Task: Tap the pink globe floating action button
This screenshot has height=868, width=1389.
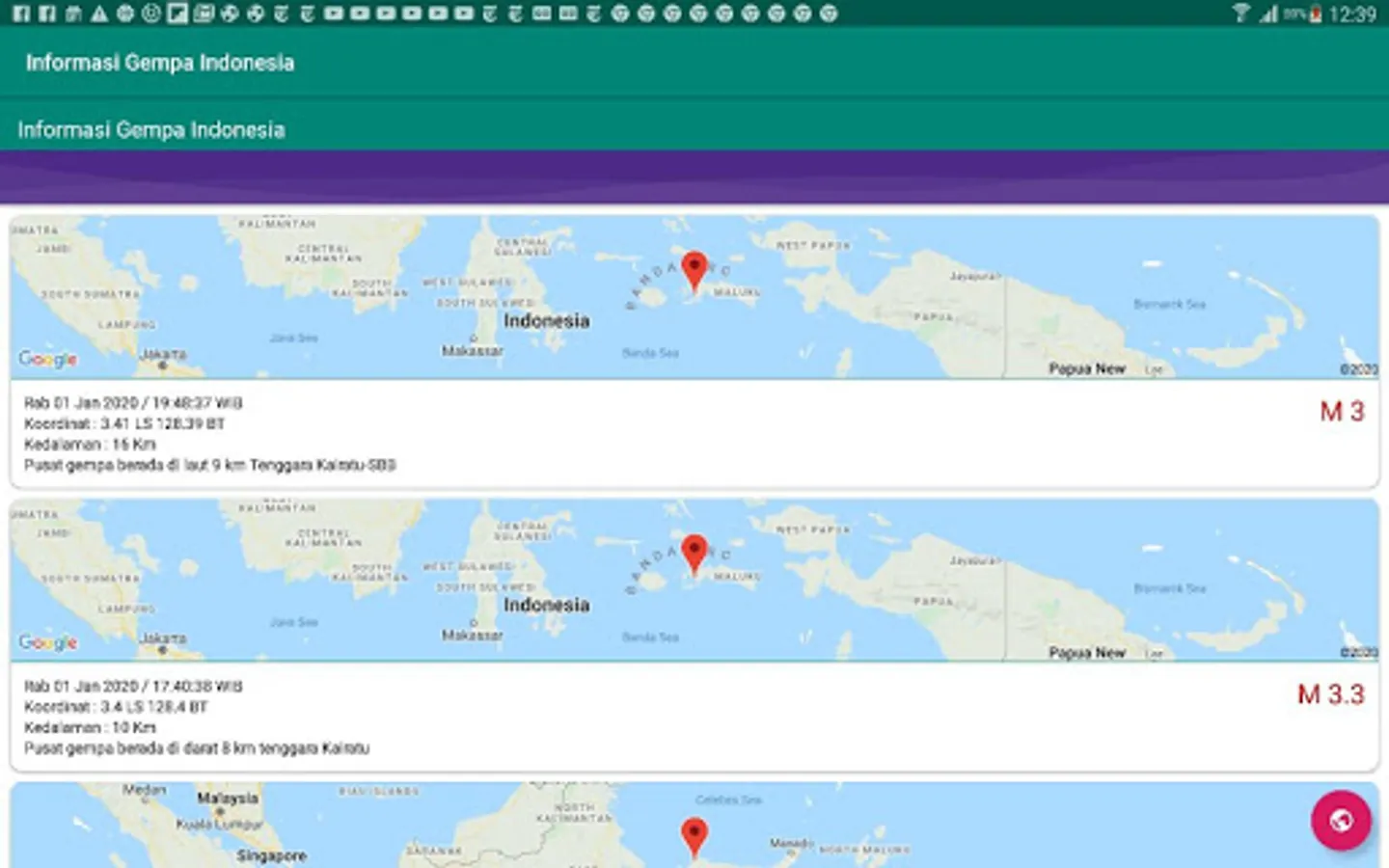Action: click(1341, 821)
